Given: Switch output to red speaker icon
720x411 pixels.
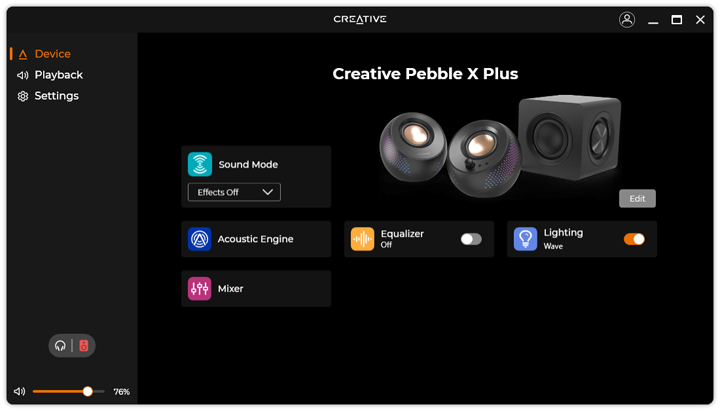Looking at the screenshot, I should (84, 346).
